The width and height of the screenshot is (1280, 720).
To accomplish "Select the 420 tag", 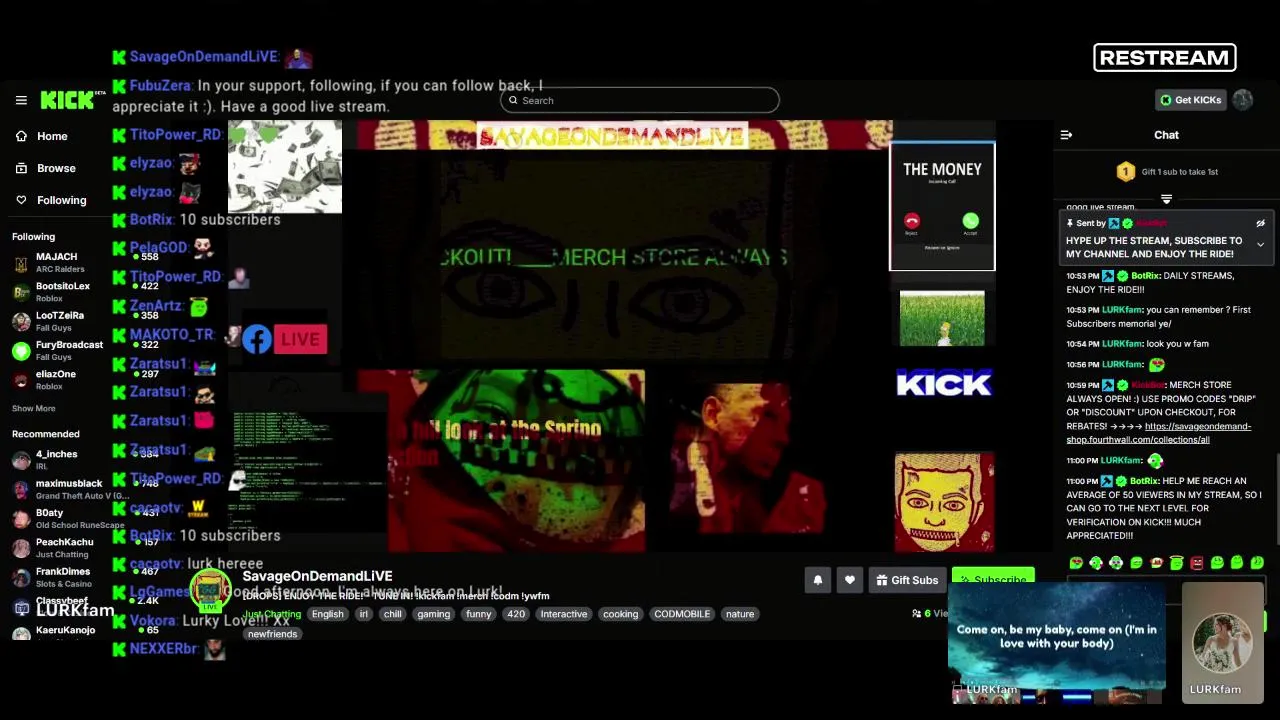I will point(516,614).
